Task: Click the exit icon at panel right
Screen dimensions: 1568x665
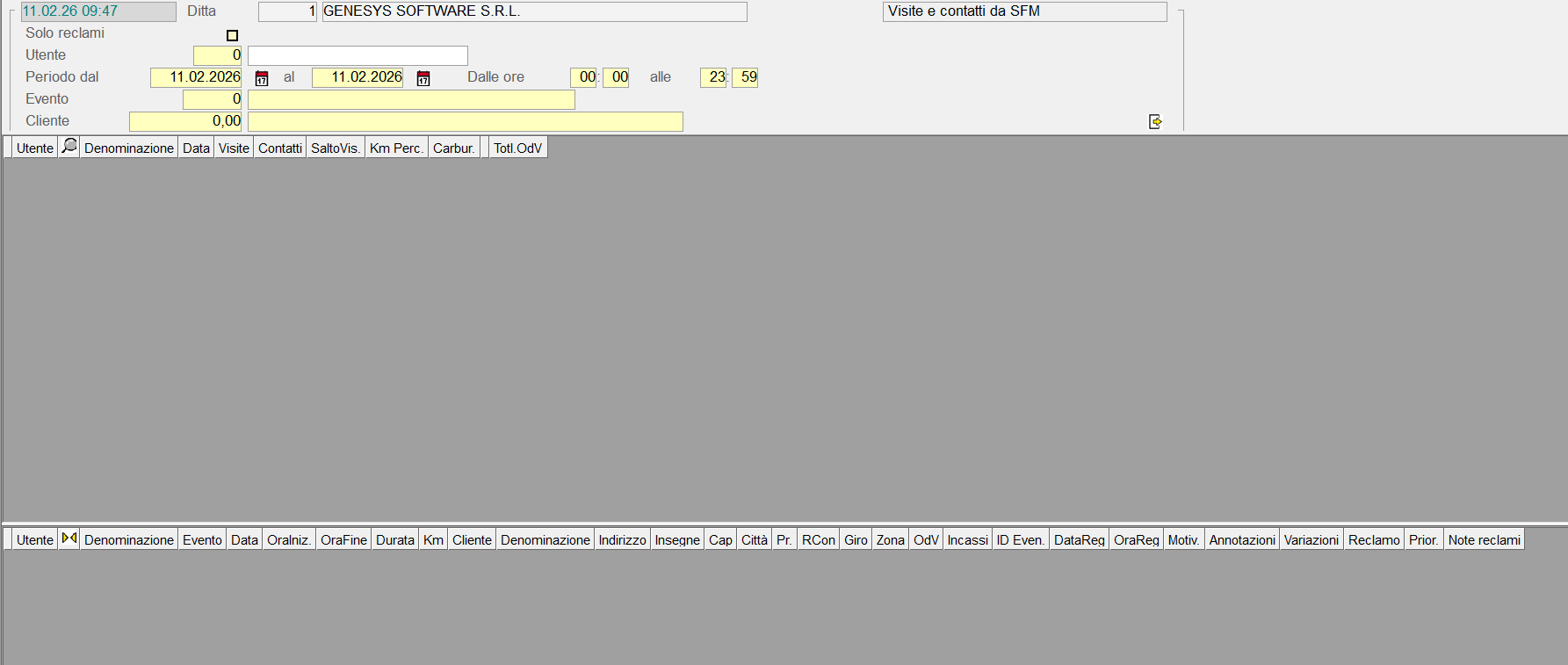Action: coord(1155,122)
